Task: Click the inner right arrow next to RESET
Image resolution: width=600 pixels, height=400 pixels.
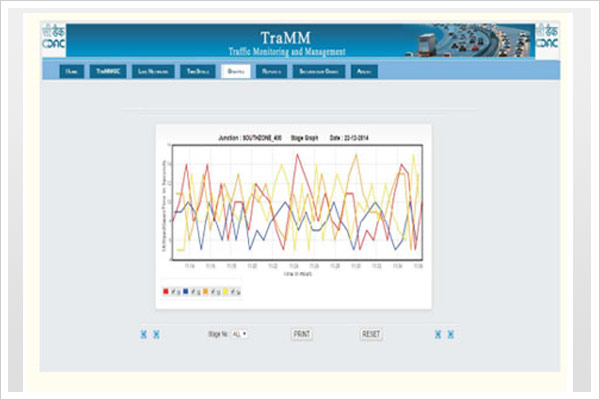Action: click(x=438, y=334)
